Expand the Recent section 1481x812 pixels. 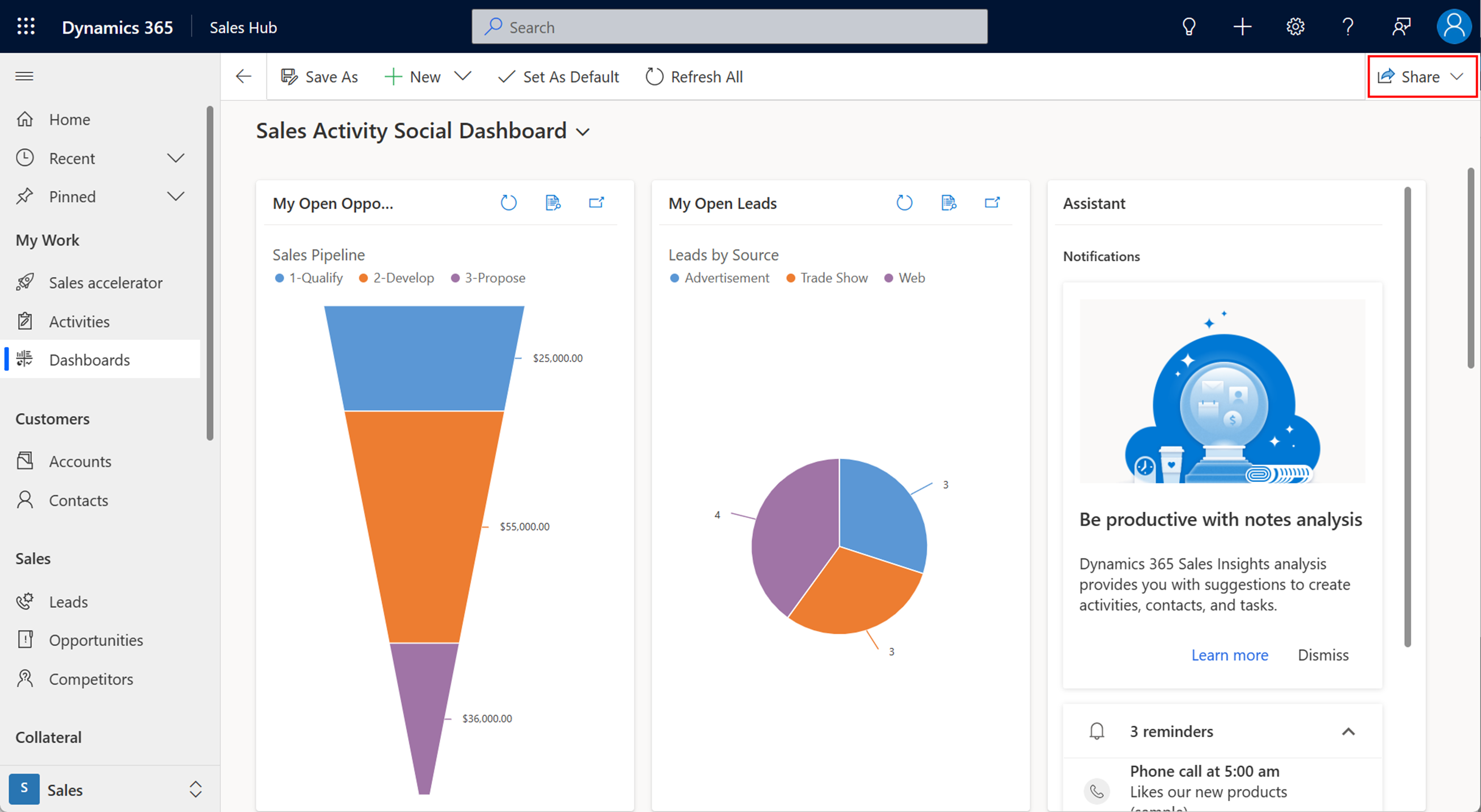(175, 158)
